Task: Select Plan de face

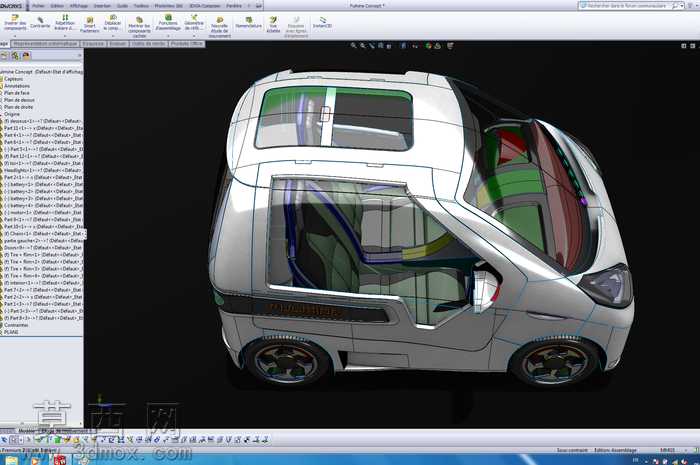Action: pyautogui.click(x=17, y=93)
